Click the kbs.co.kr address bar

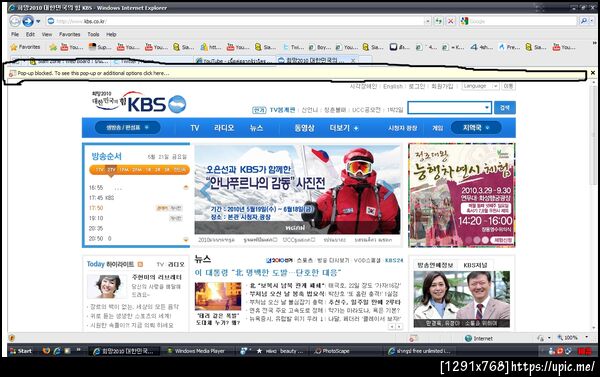[235, 21]
